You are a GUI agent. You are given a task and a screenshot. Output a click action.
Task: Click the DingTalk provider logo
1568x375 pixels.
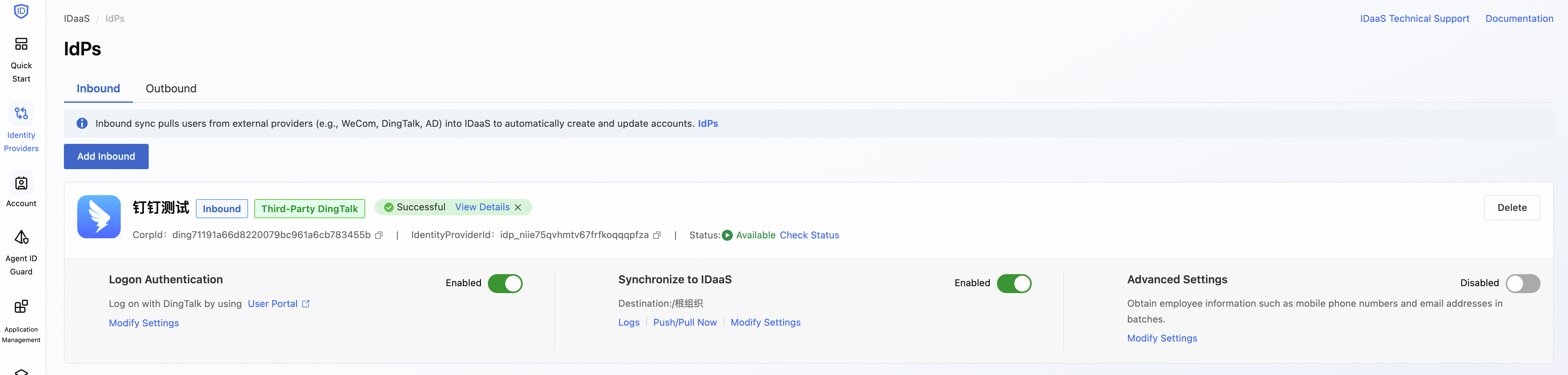pos(99,217)
